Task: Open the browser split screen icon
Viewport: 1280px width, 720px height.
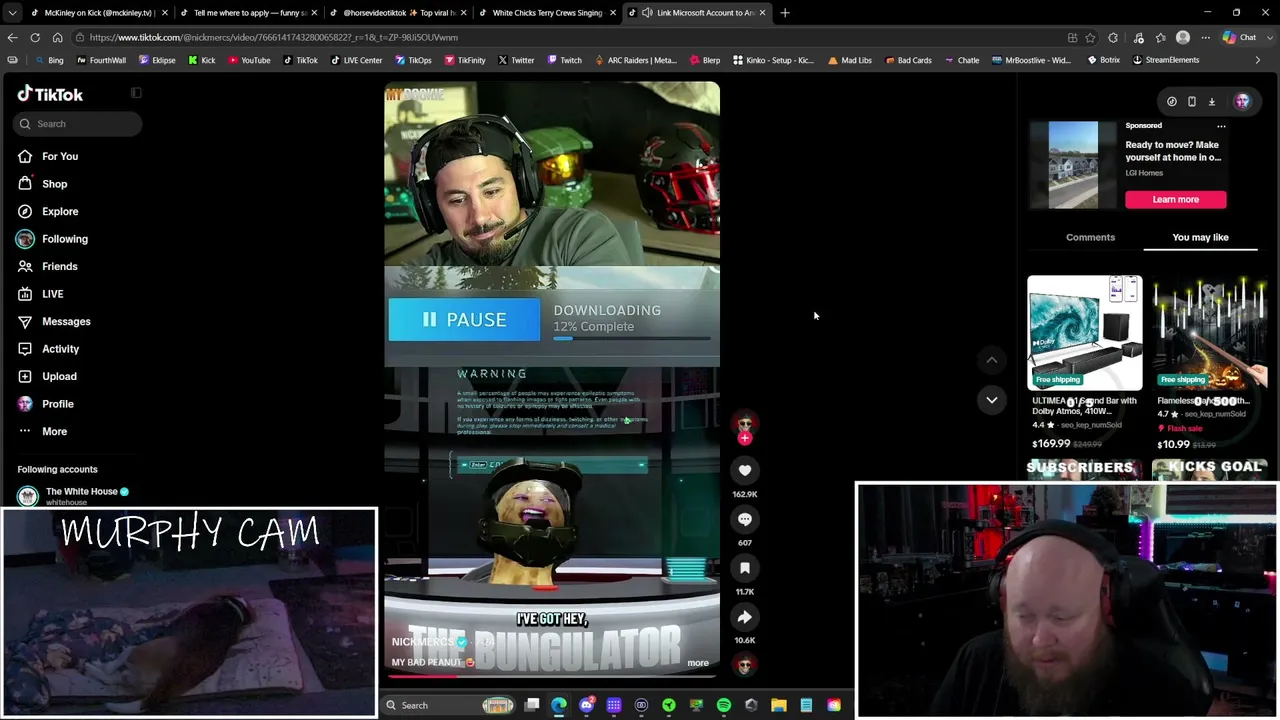Action: 1073,38
